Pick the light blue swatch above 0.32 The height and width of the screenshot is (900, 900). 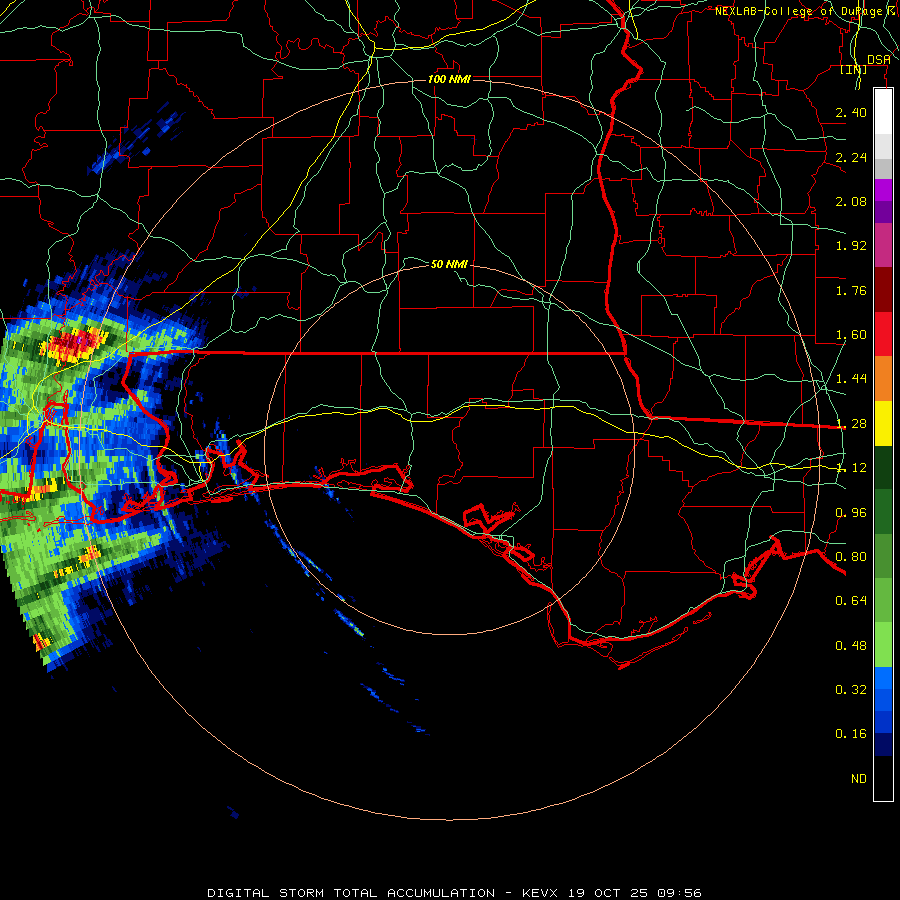pos(883,678)
